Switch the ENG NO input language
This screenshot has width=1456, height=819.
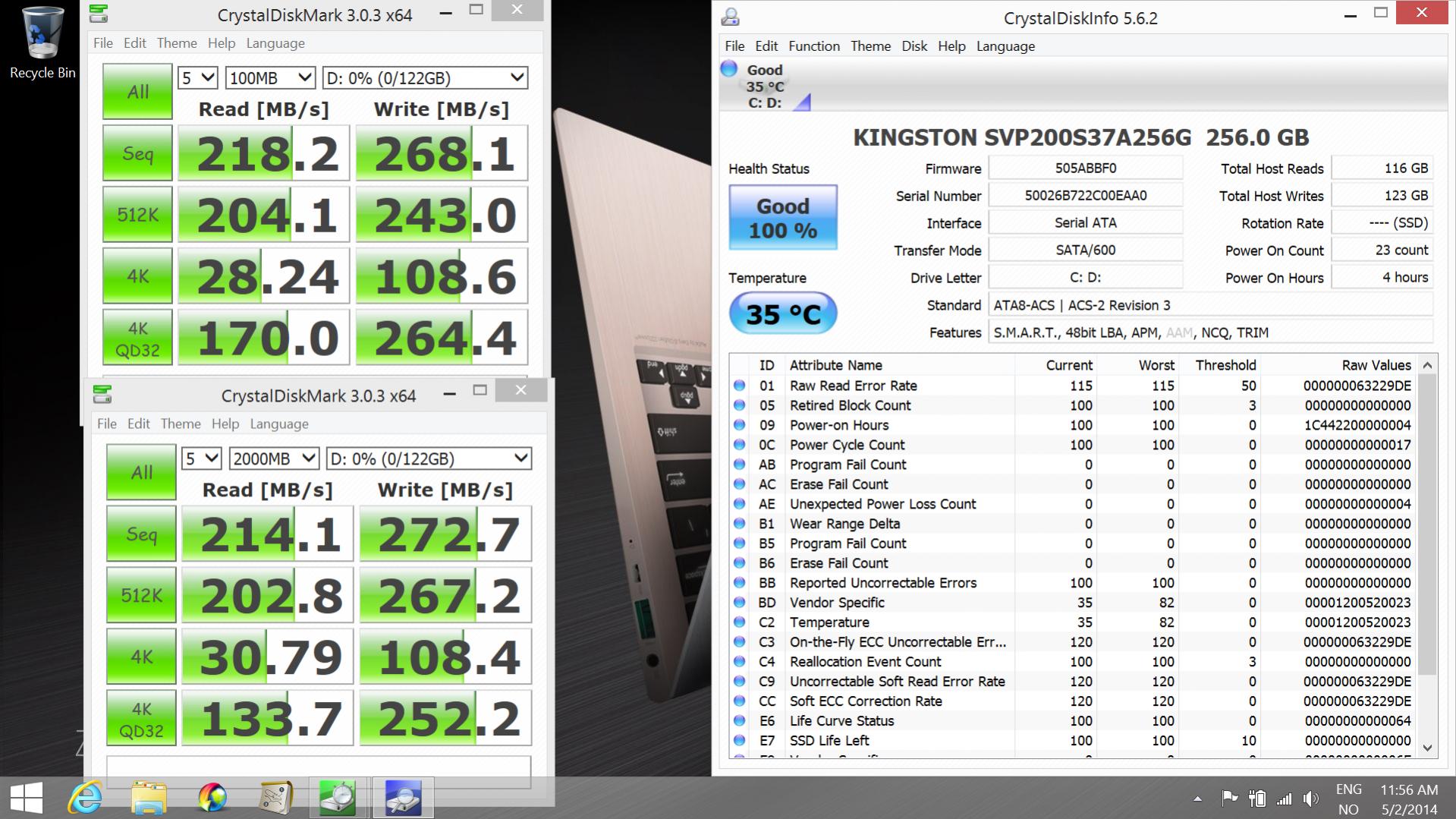1348,799
